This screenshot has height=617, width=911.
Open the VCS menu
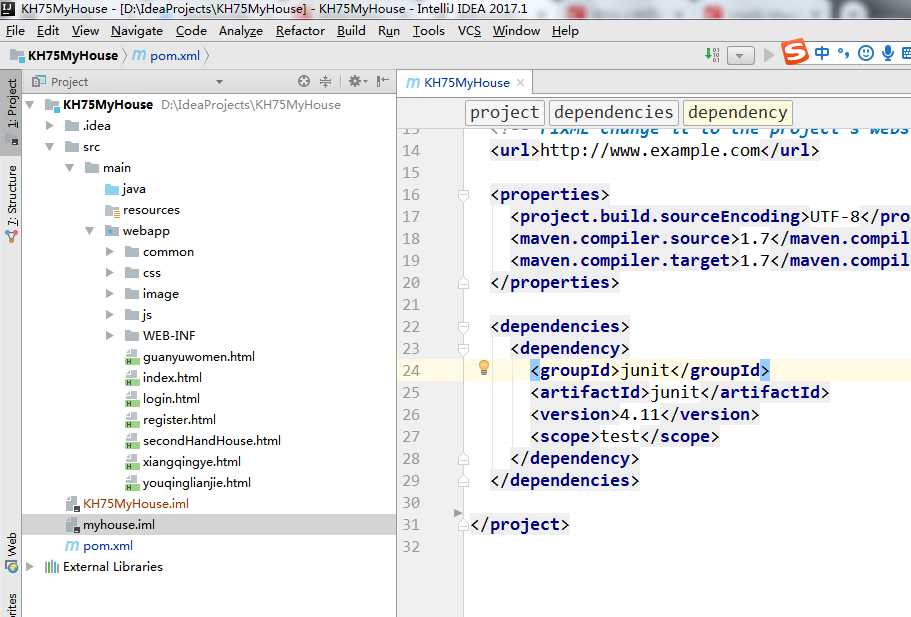(x=469, y=31)
